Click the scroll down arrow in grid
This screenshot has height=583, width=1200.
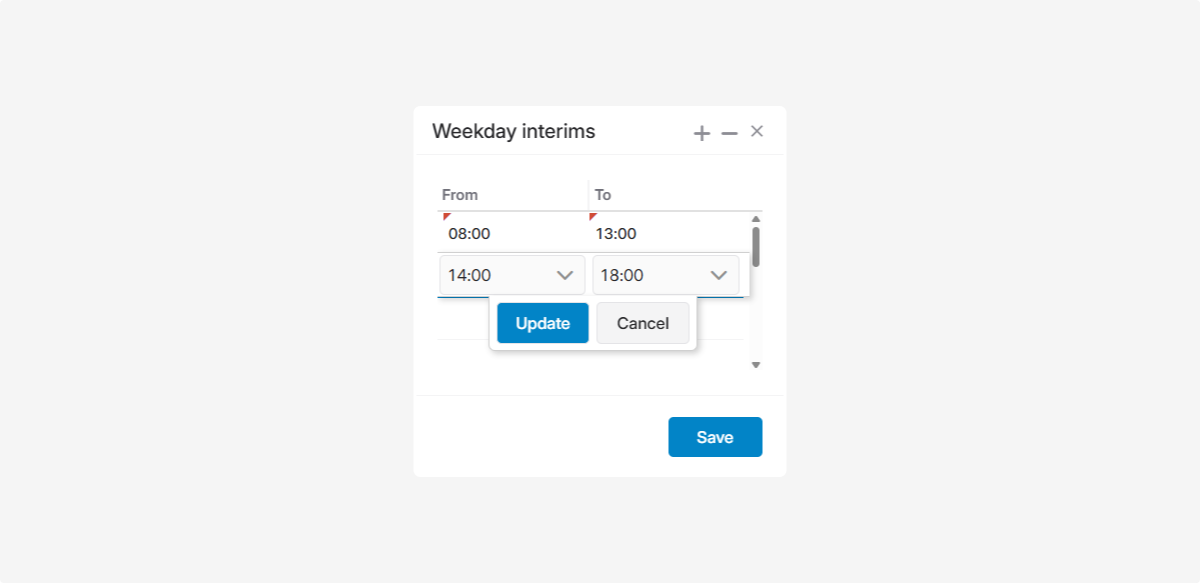756,365
